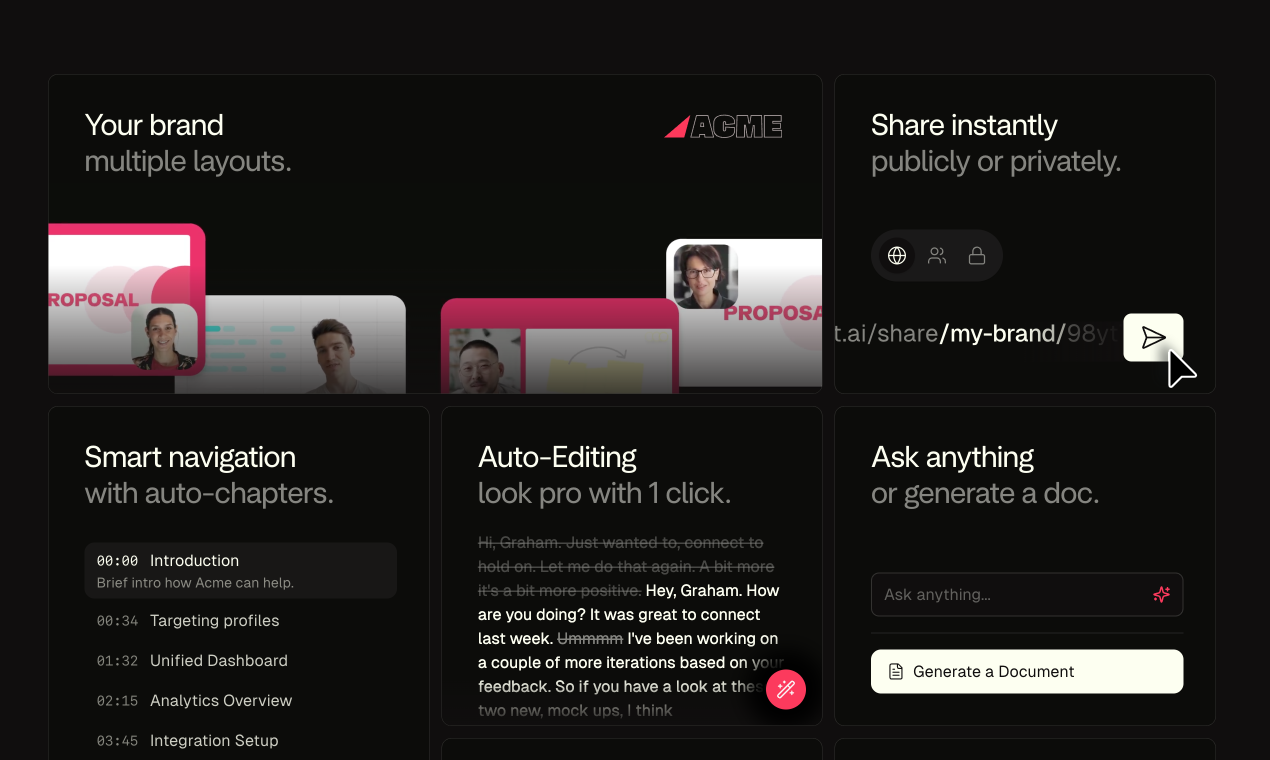Viewport: 1270px width, 760px height.
Task: Click the document icon beside Generate a Document
Action: pos(895,671)
